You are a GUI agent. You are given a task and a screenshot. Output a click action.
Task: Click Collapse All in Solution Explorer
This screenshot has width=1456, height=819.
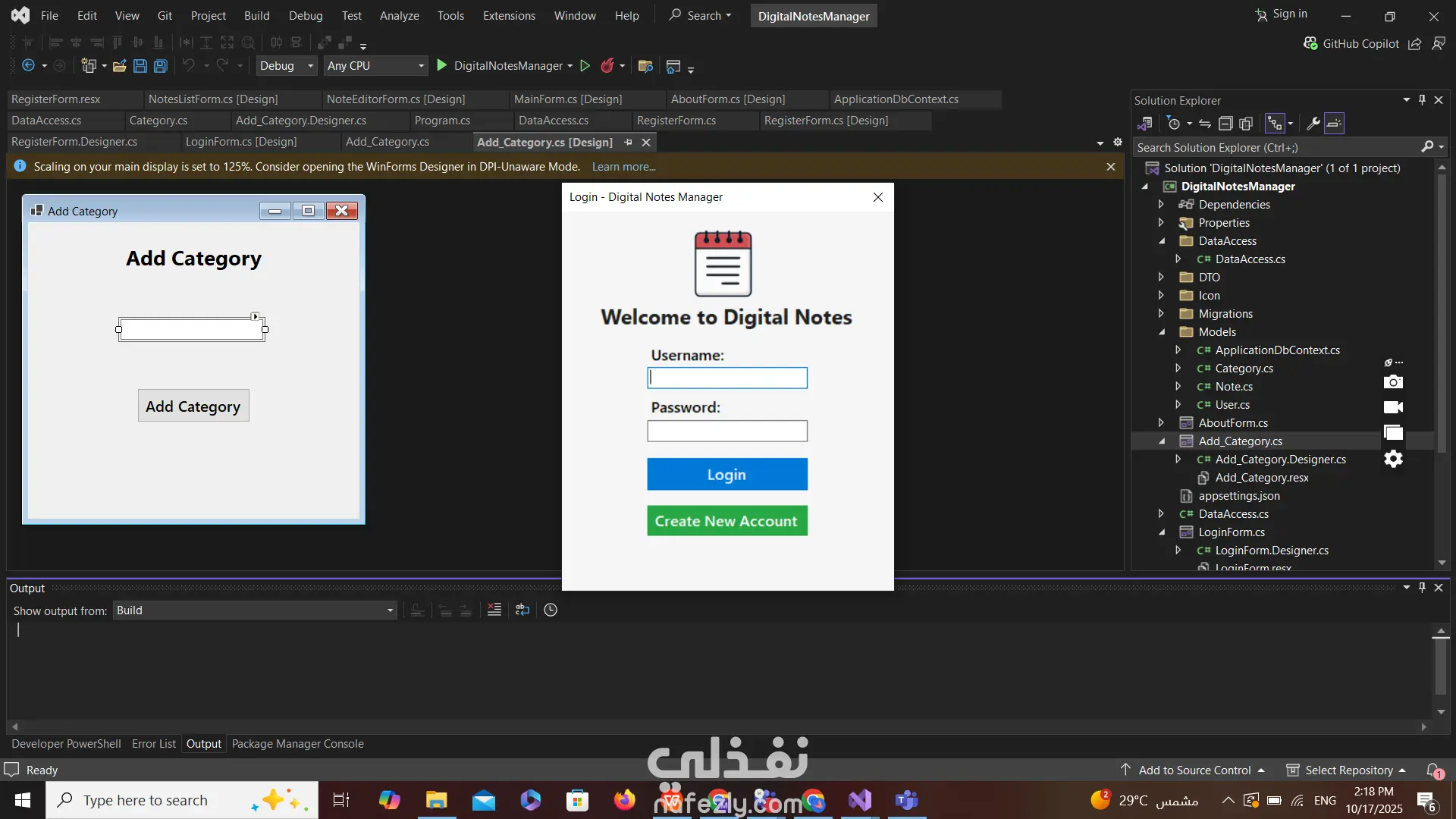coord(1225,124)
